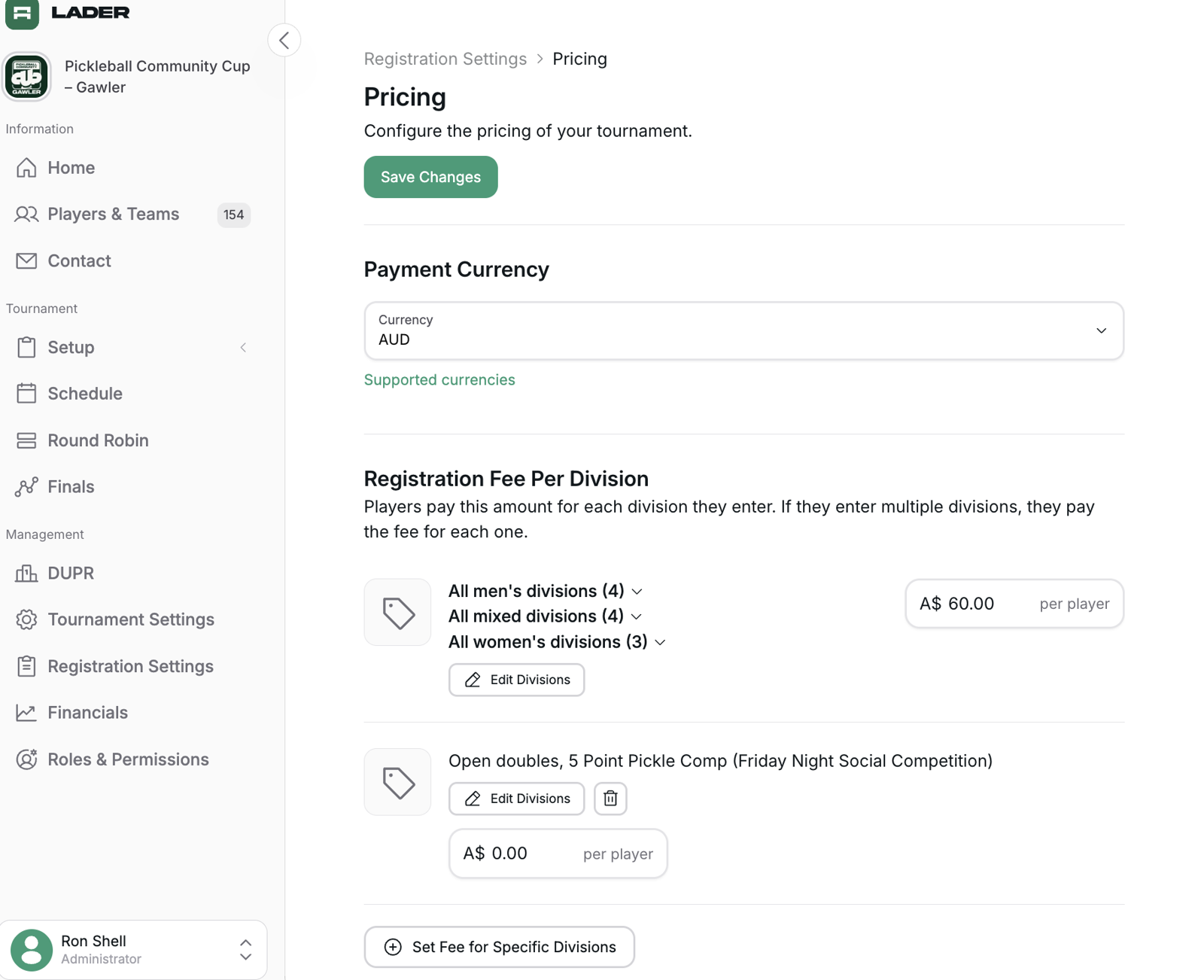Screen dimensions: 1204x980
Task: Click the Round Robin rows icon
Action: (26, 440)
